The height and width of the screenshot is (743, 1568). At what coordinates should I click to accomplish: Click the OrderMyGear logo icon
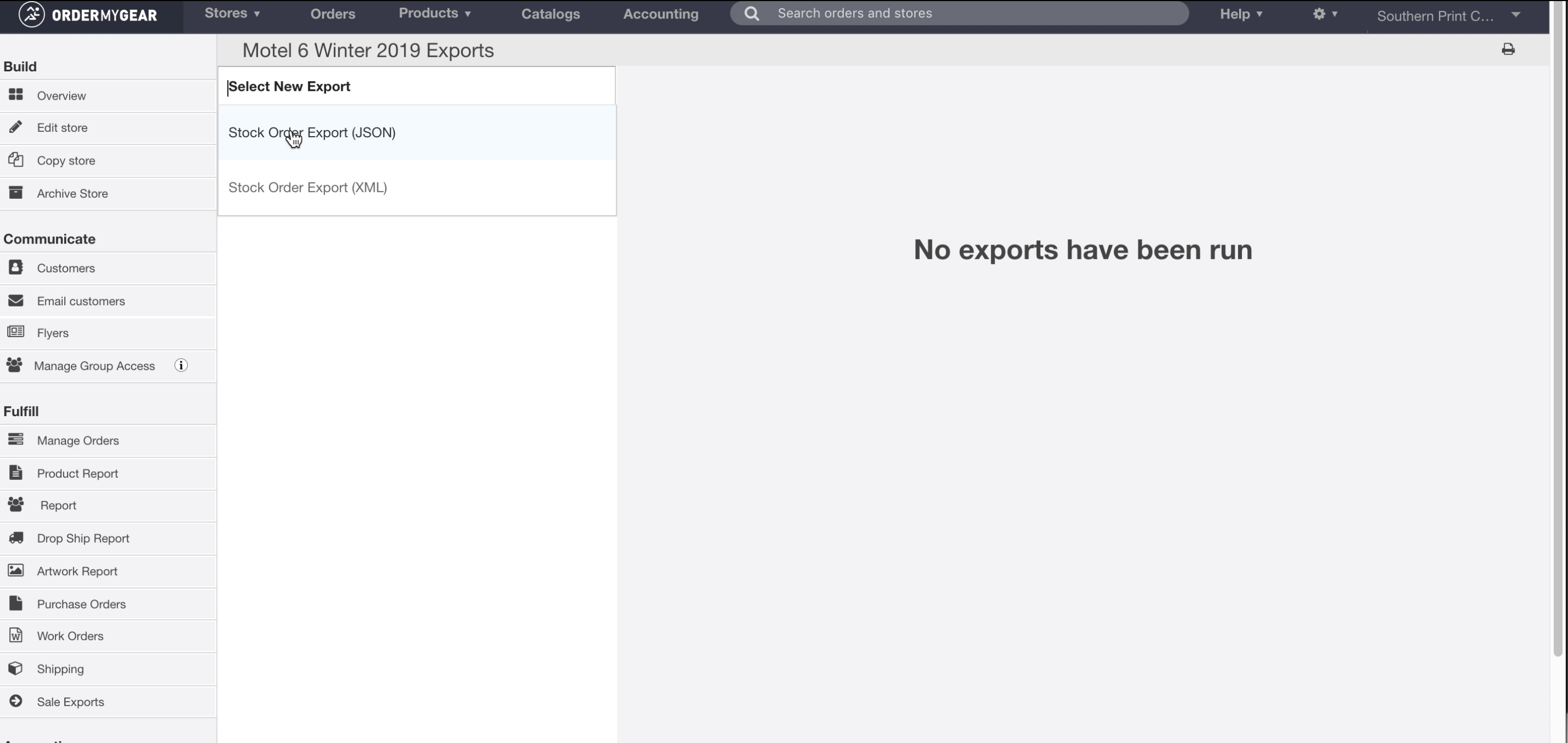[31, 14]
